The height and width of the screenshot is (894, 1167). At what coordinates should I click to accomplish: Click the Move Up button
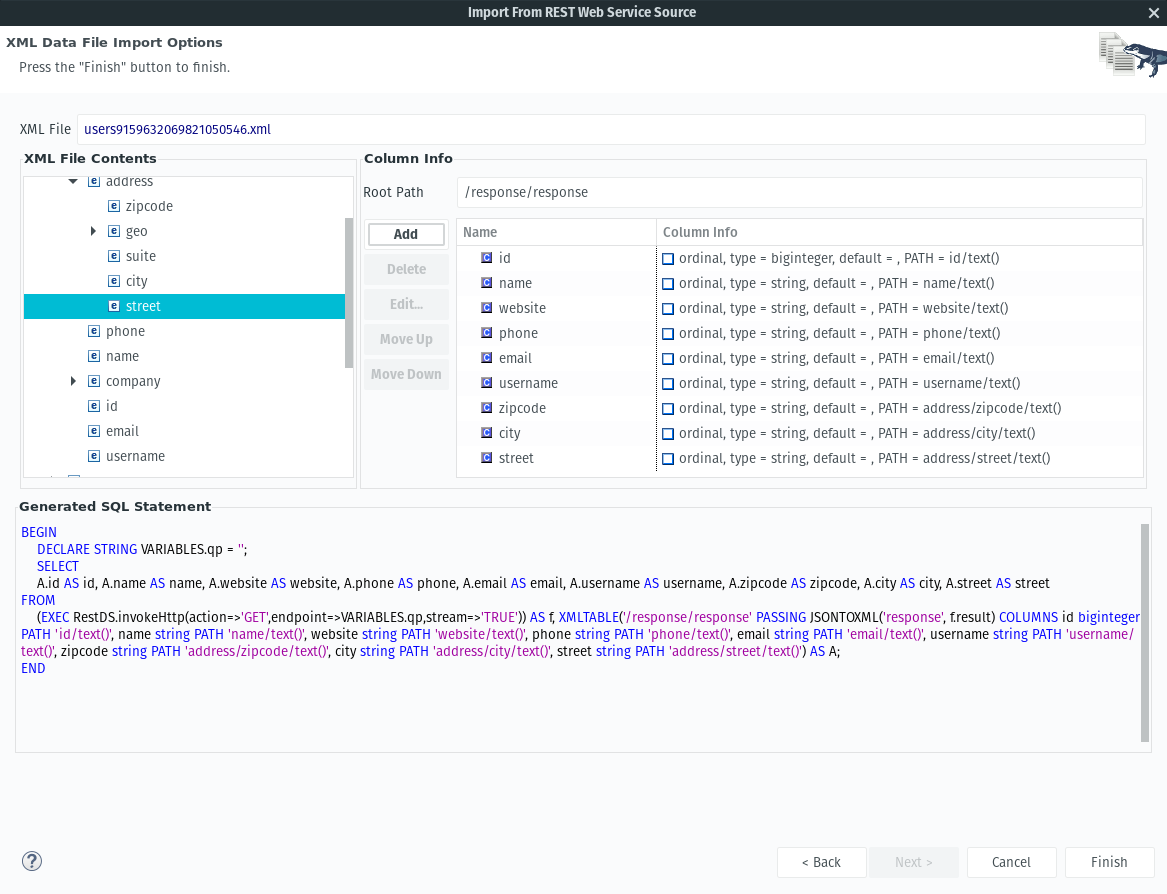406,339
